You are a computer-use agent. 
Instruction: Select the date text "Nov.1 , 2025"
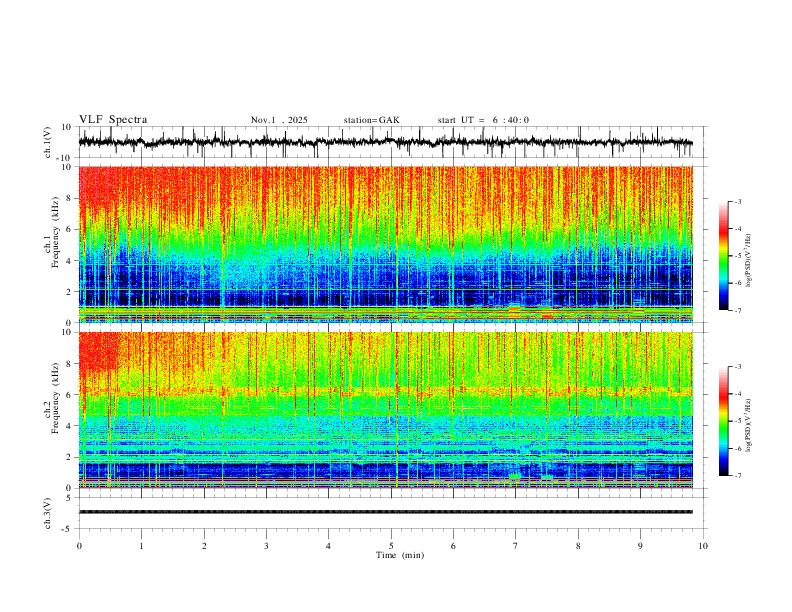click(279, 120)
